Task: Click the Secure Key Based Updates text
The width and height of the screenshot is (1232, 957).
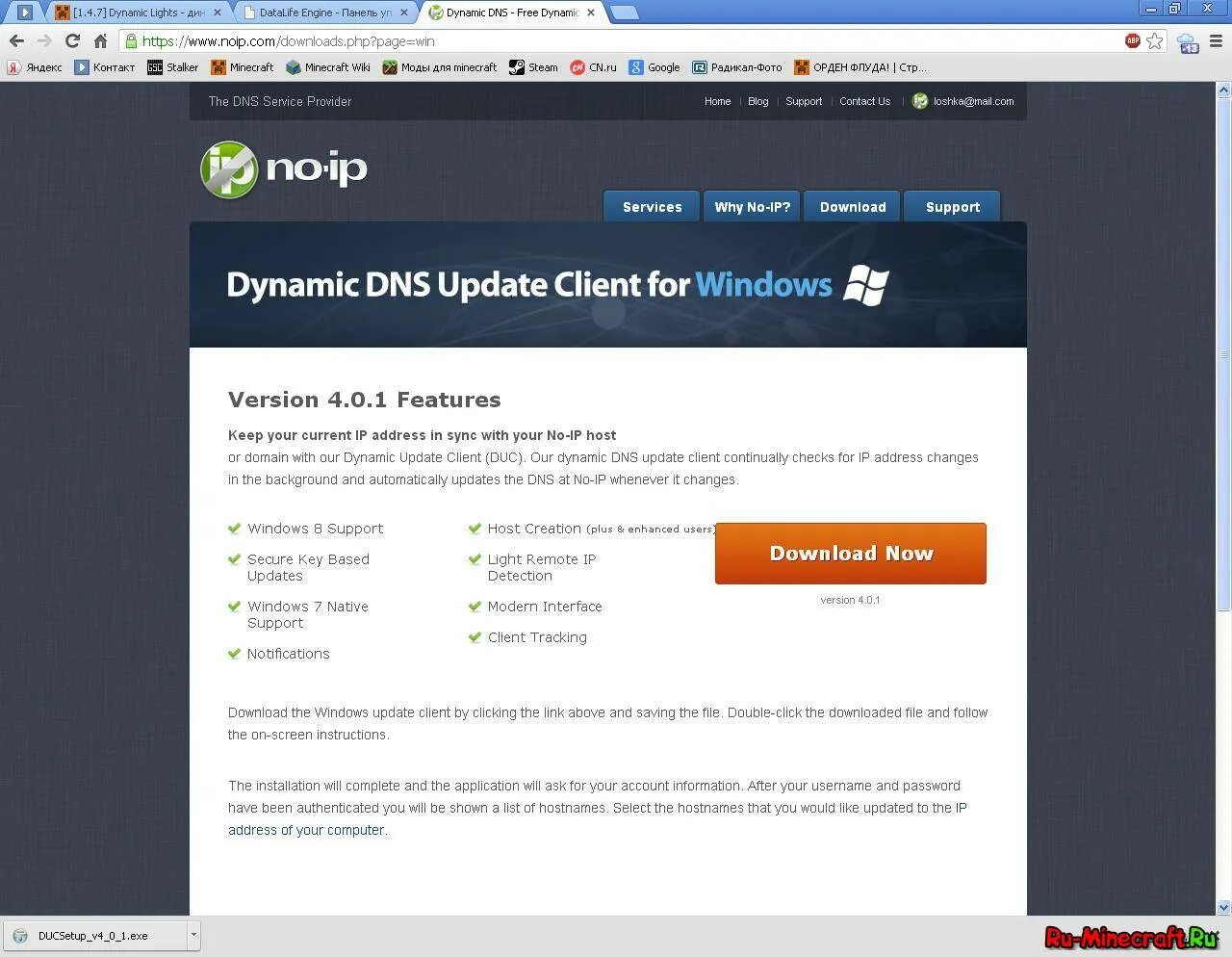Action: tap(308, 567)
